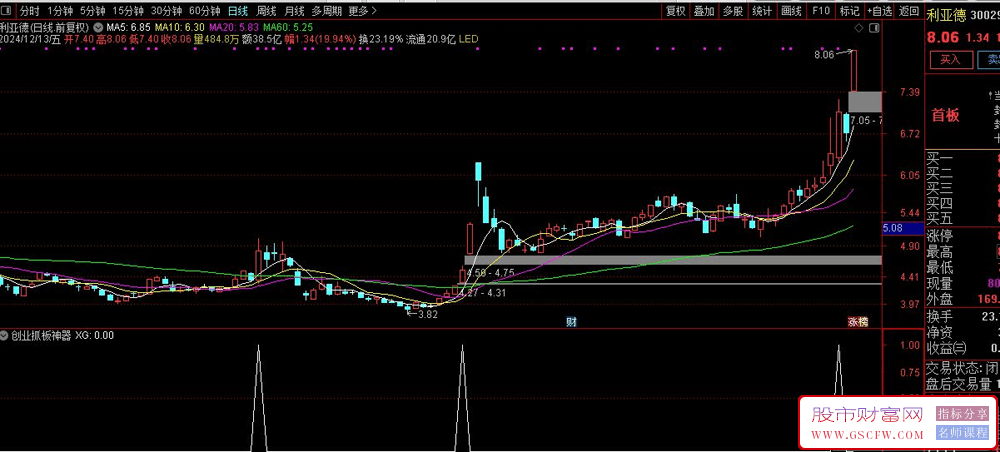1000x452 pixels.
Task: Switch to the 周线 weekly chart tab
Action: (x=266, y=11)
